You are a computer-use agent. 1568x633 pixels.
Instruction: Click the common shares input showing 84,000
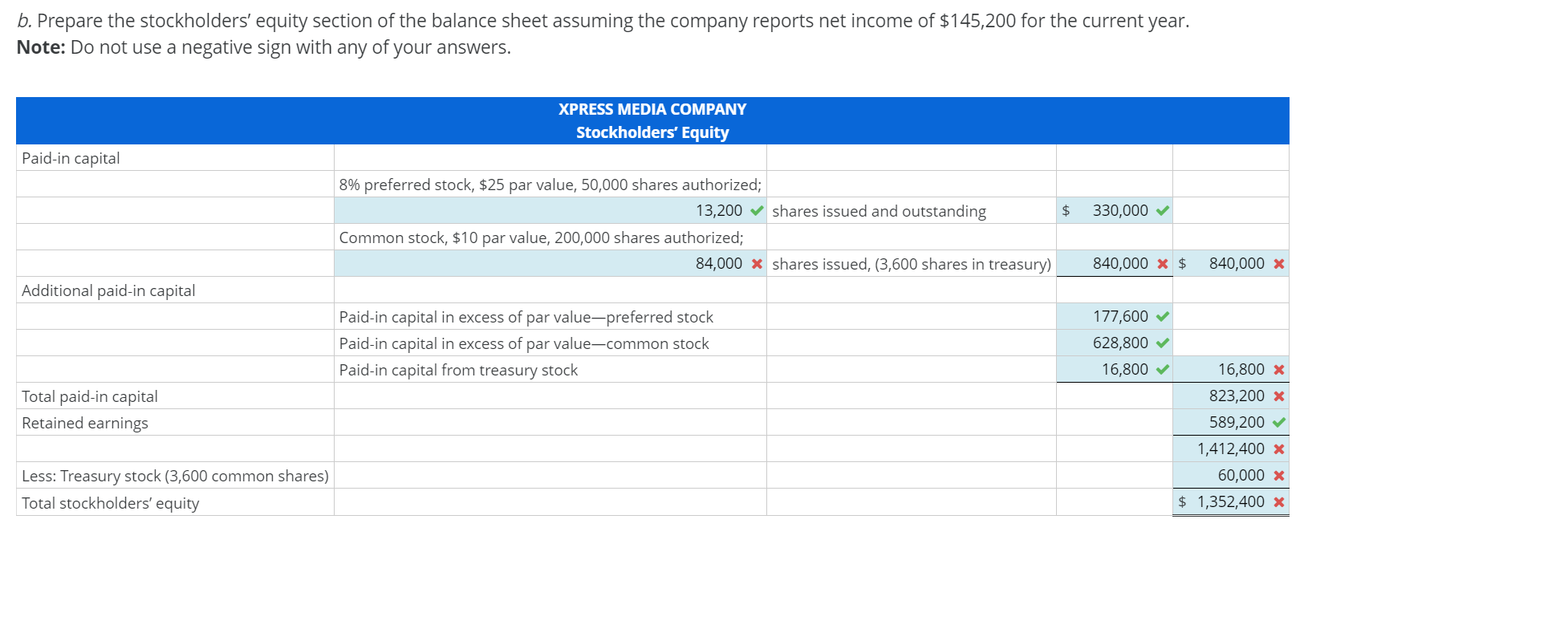point(550,263)
